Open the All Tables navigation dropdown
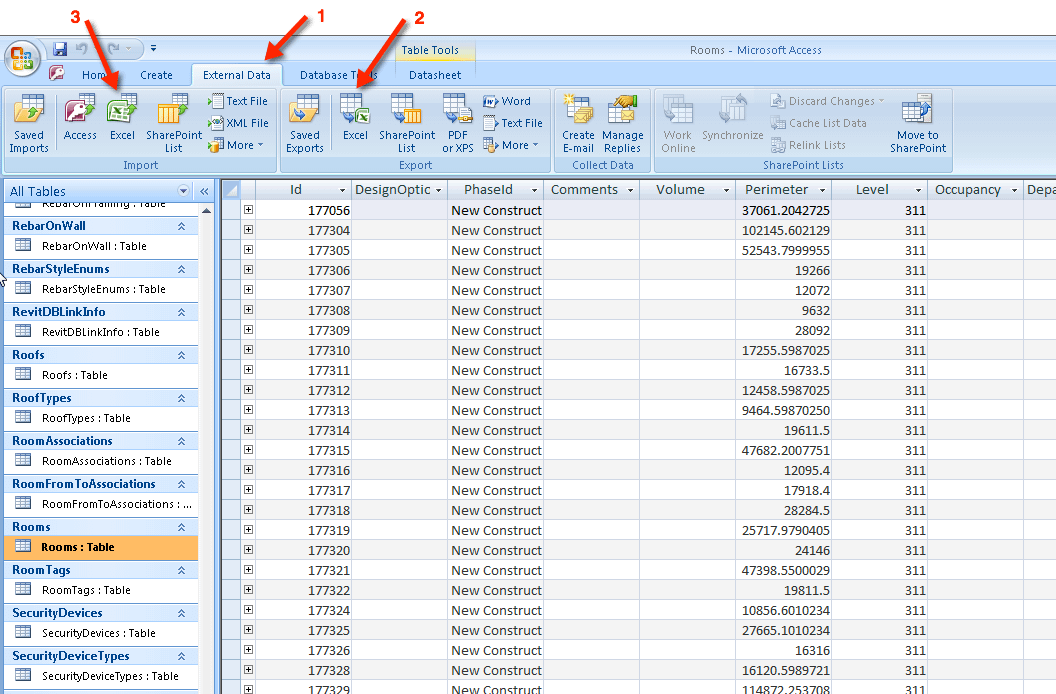 coord(183,191)
